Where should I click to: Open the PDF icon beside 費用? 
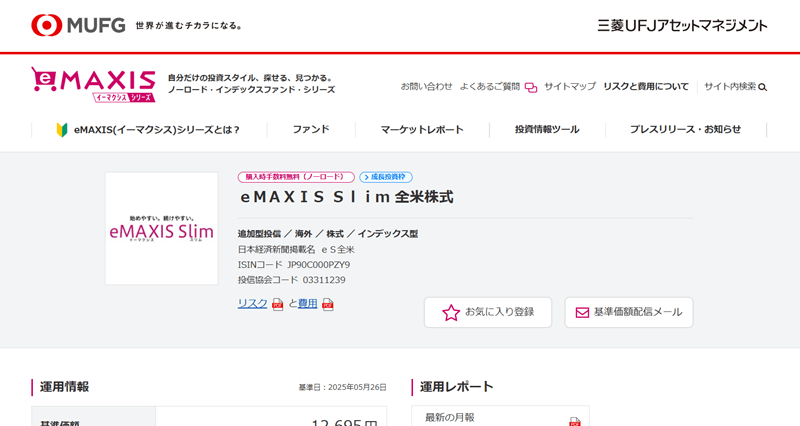click(328, 305)
